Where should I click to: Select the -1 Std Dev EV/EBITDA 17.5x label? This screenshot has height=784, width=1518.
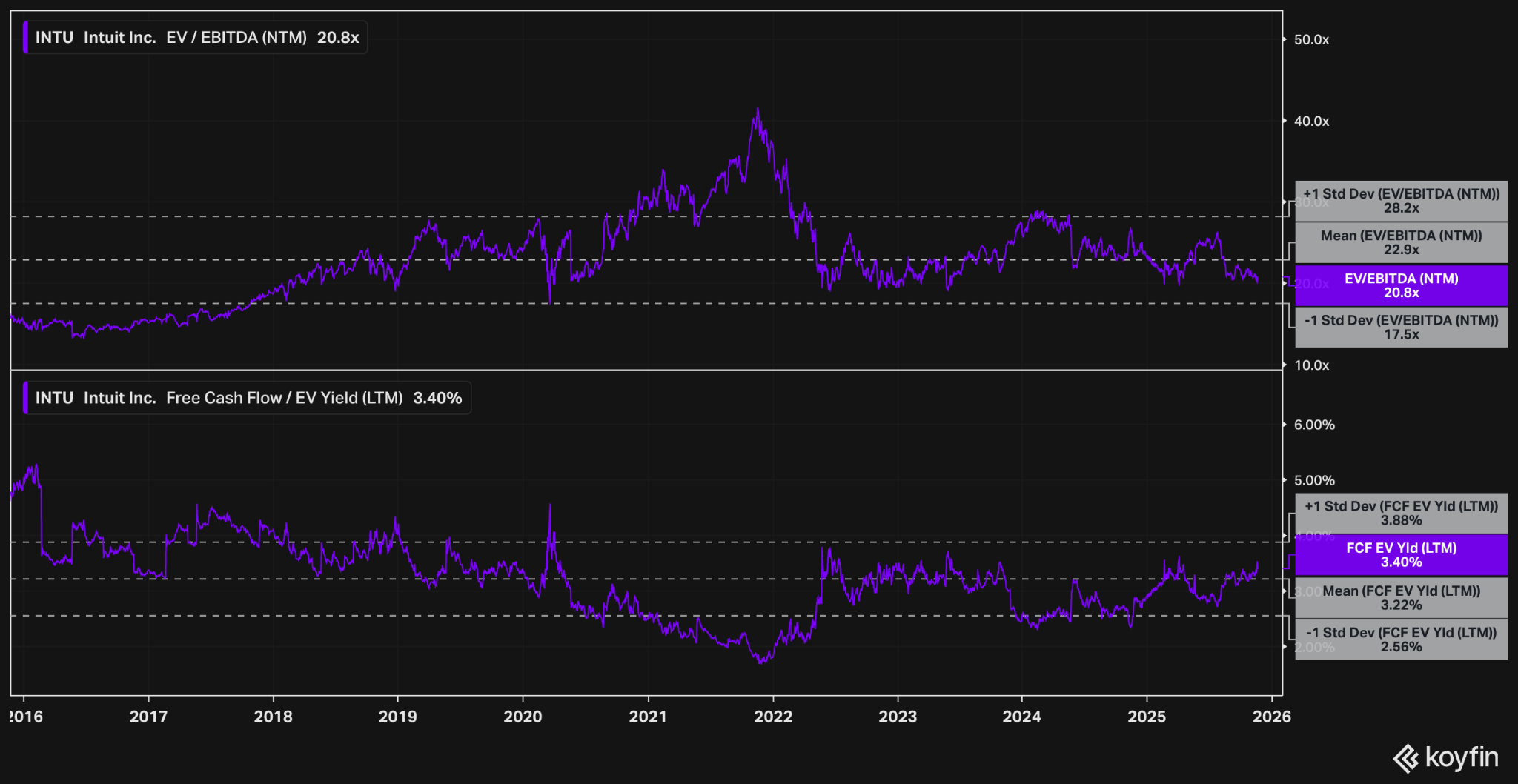tap(1401, 327)
